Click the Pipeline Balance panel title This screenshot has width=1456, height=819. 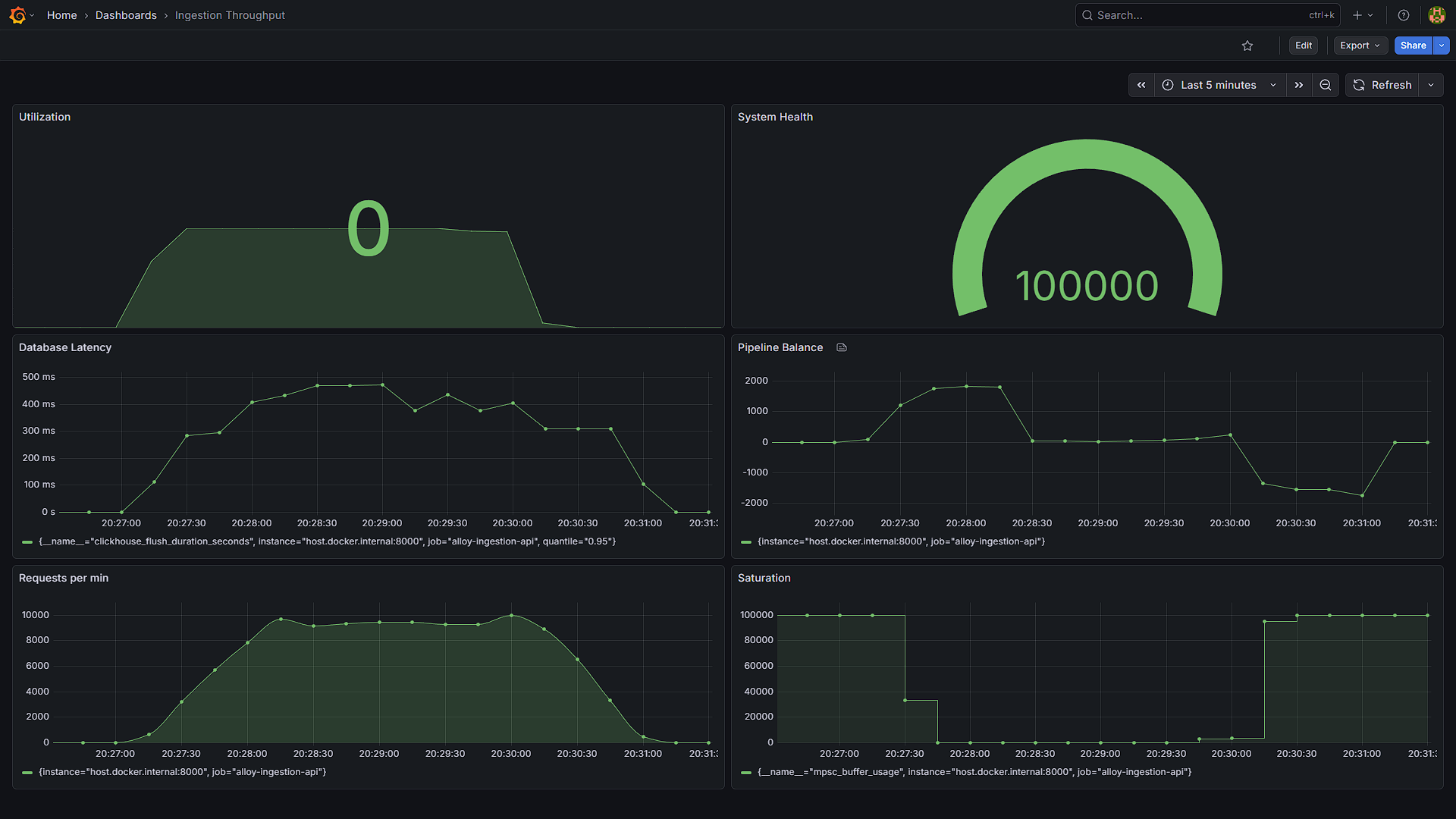780,347
